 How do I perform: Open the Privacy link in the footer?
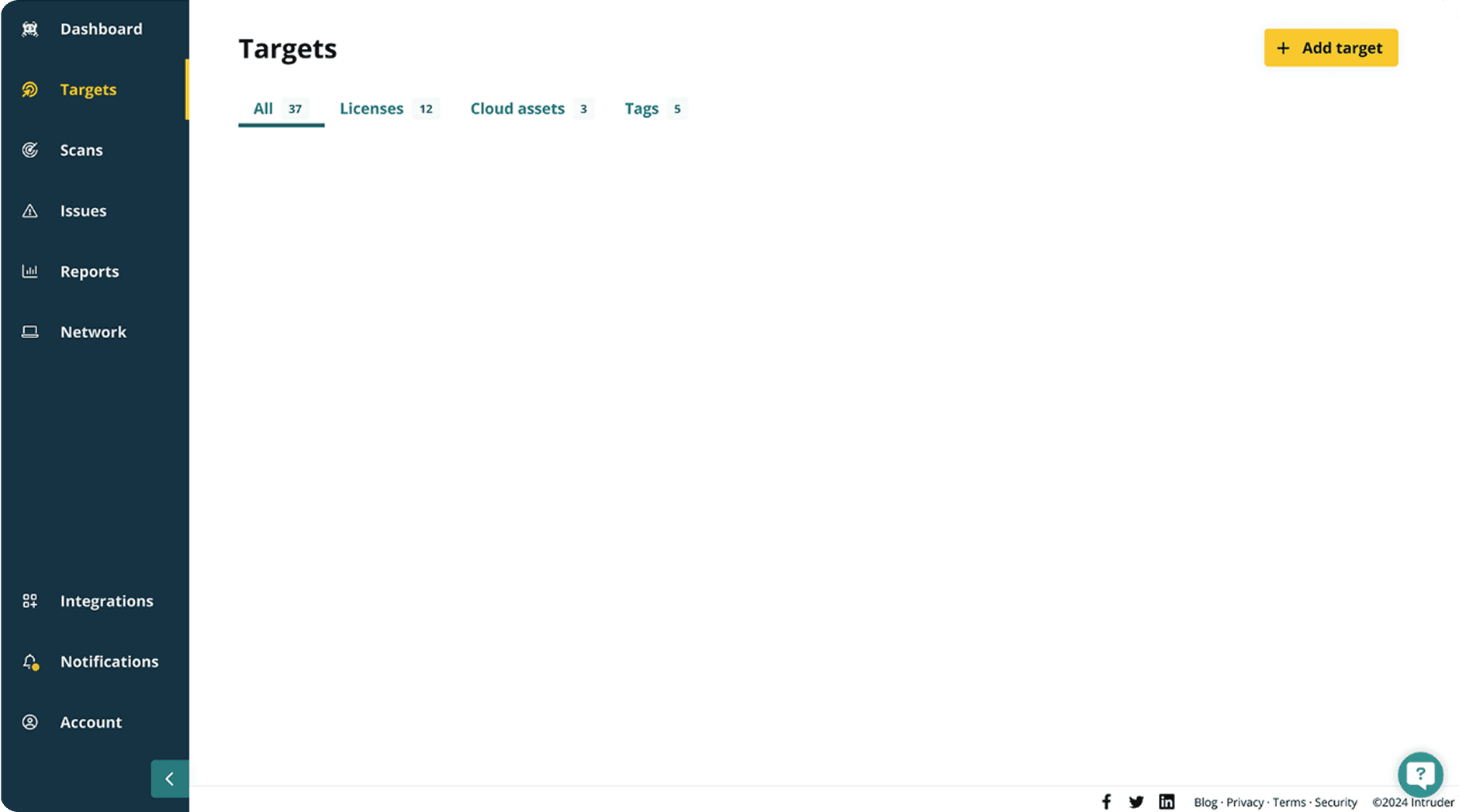point(1245,803)
